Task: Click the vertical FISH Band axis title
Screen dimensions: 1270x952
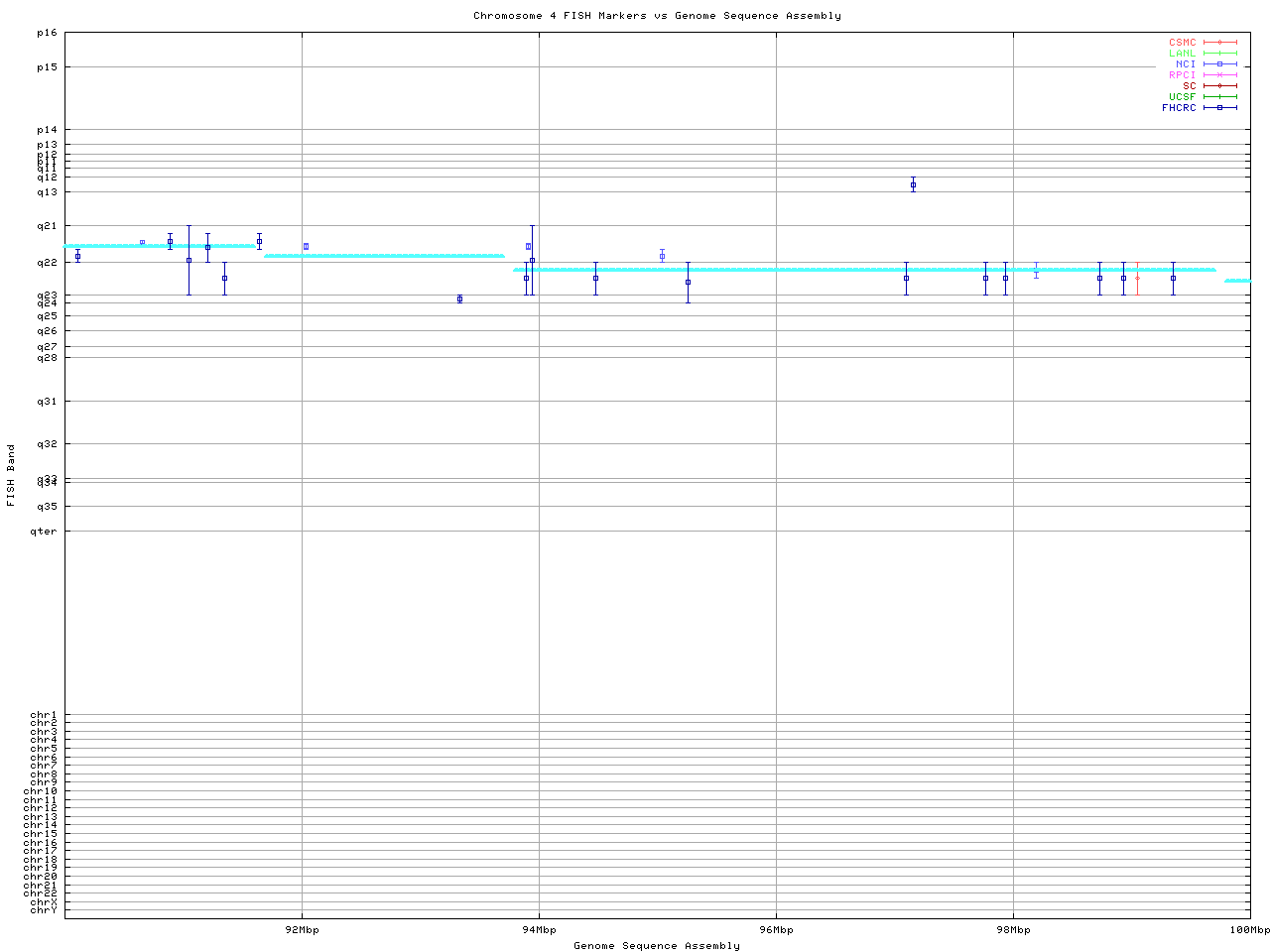Action: pos(11,475)
